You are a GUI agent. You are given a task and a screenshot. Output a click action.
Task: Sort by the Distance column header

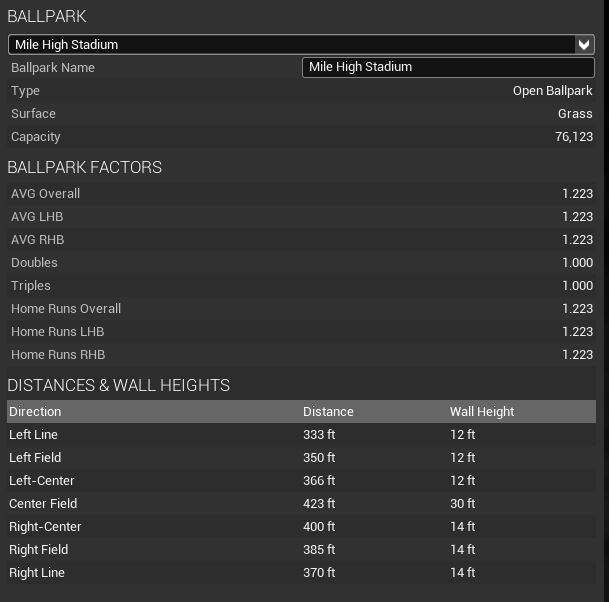(x=328, y=411)
